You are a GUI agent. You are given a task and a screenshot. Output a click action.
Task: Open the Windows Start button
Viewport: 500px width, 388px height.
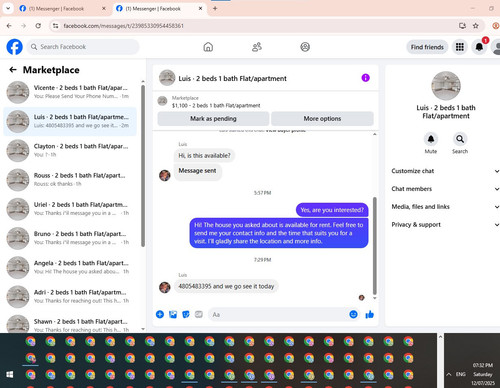(x=10, y=375)
